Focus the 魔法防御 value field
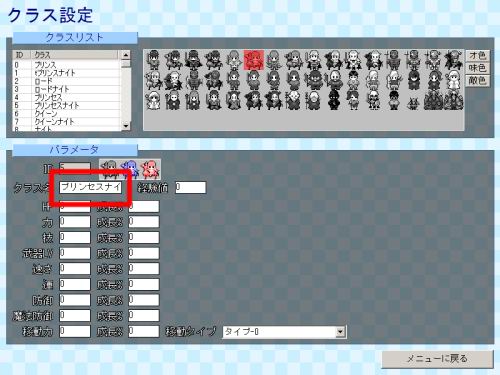This screenshot has height=375, width=500. click(75, 316)
